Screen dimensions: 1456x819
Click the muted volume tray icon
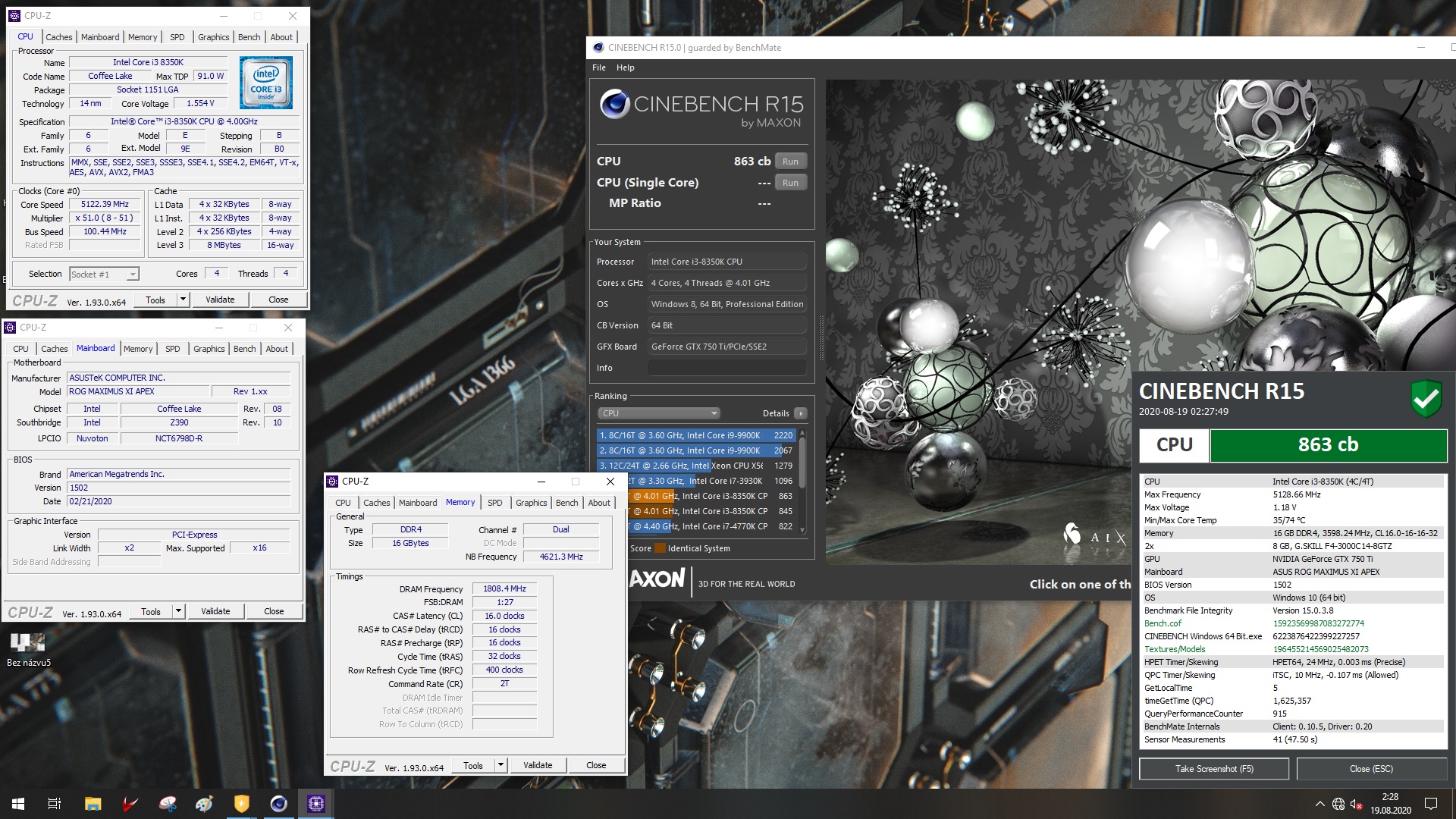click(1357, 804)
